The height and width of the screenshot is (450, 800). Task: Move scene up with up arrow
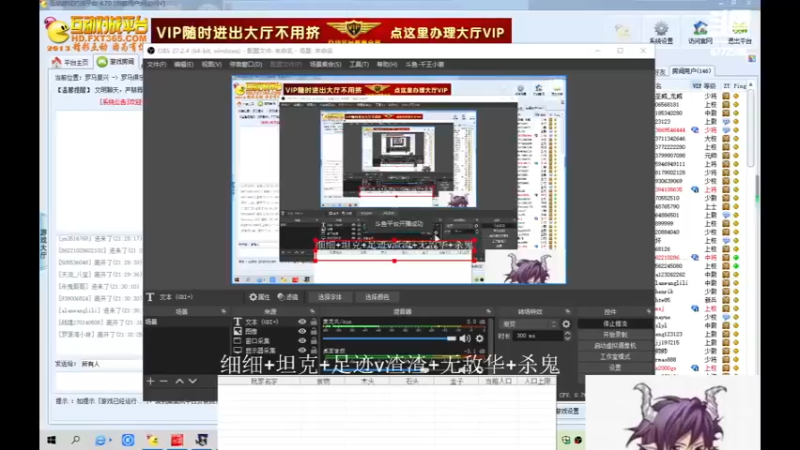click(180, 381)
